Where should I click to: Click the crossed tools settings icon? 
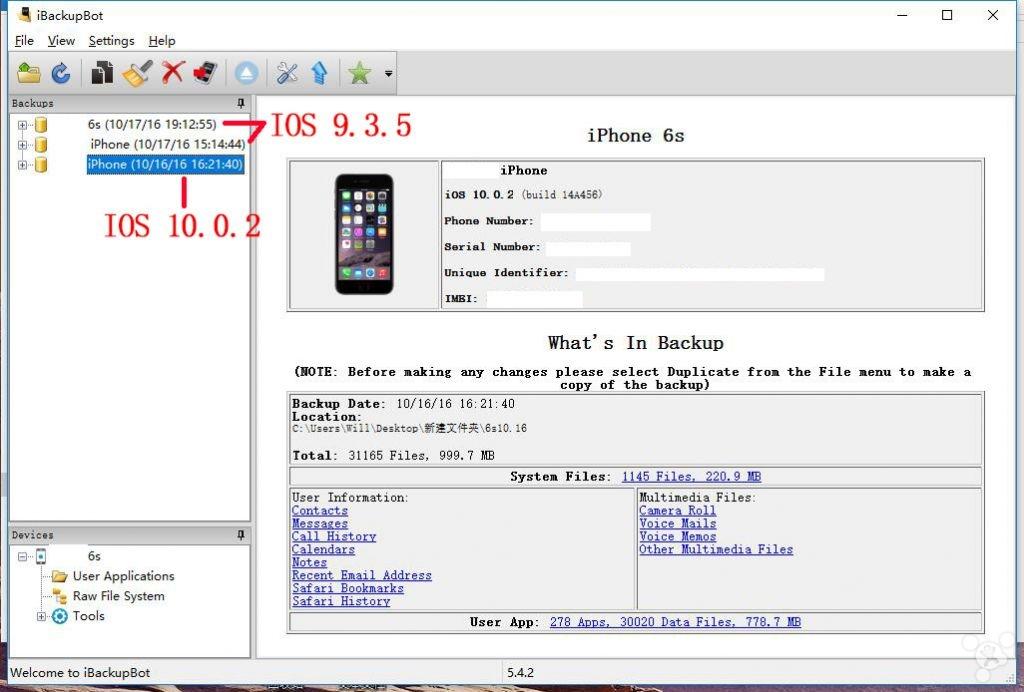[287, 73]
